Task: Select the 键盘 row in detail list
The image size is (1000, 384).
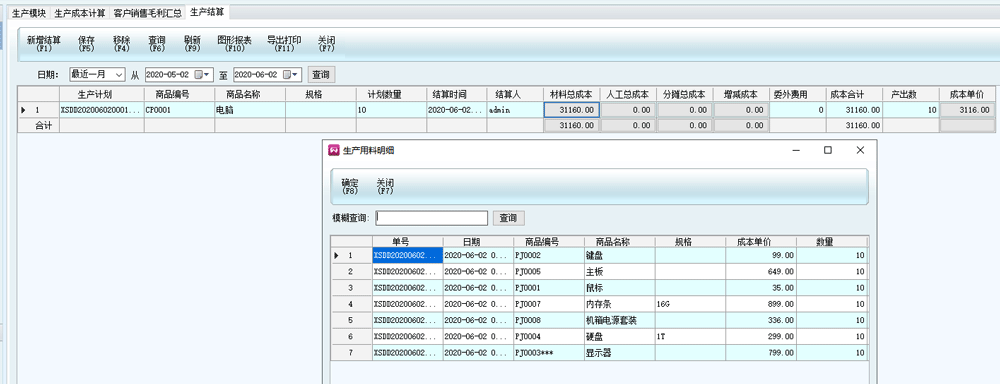Action: 599,255
